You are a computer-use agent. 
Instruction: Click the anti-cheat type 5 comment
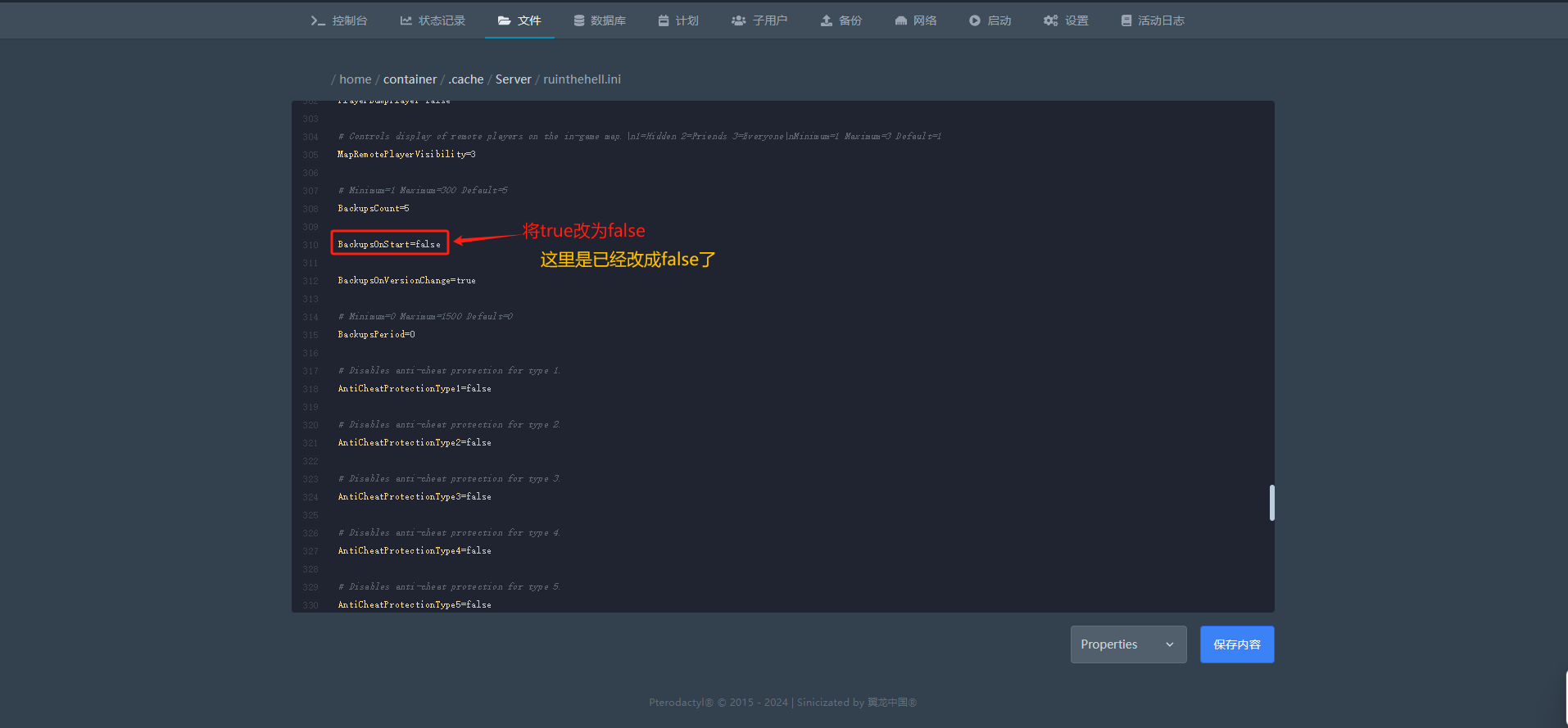point(449,586)
